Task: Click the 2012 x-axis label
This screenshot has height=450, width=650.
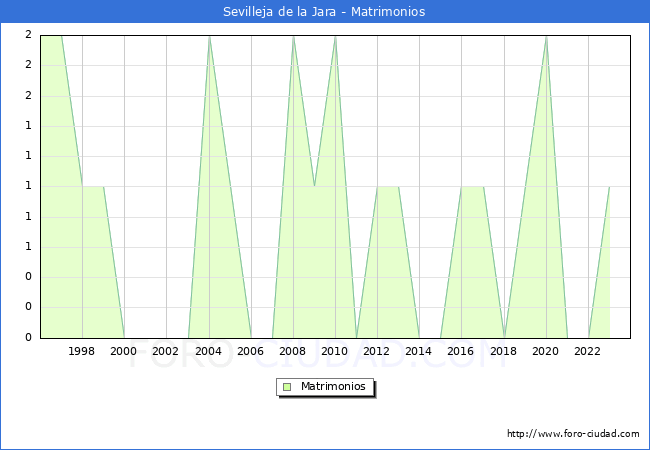Action: (376, 351)
